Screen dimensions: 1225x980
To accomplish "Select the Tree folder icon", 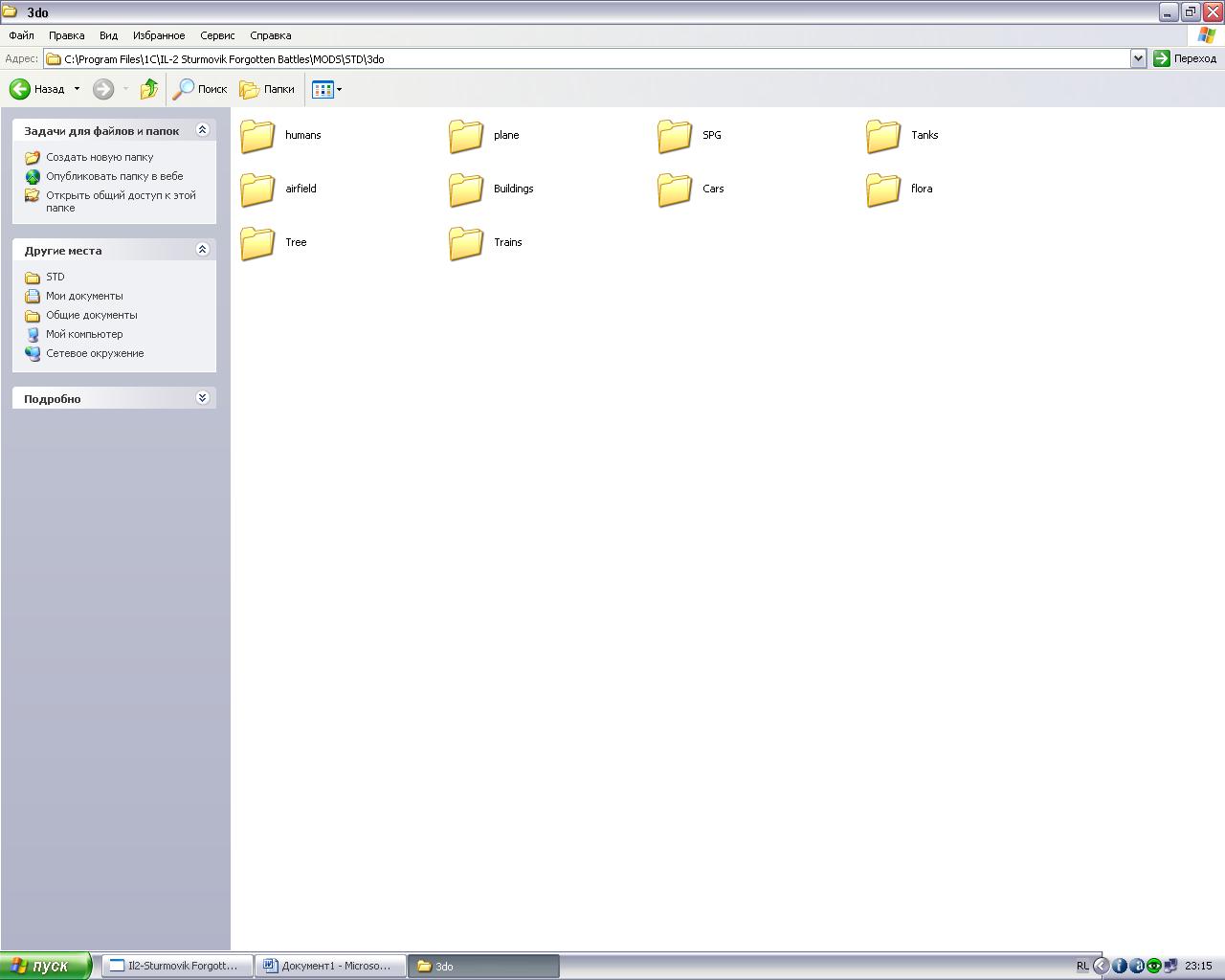I will 257,243.
